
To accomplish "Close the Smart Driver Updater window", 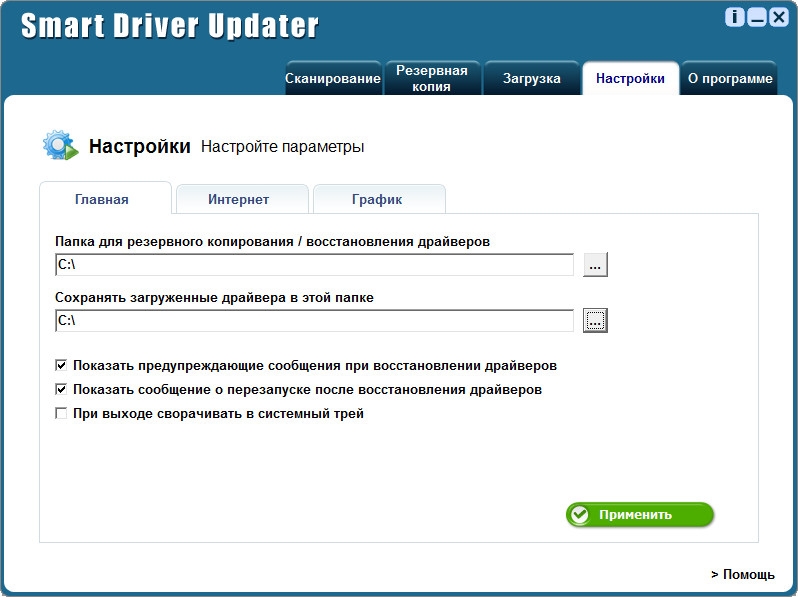I will click(x=779, y=17).
